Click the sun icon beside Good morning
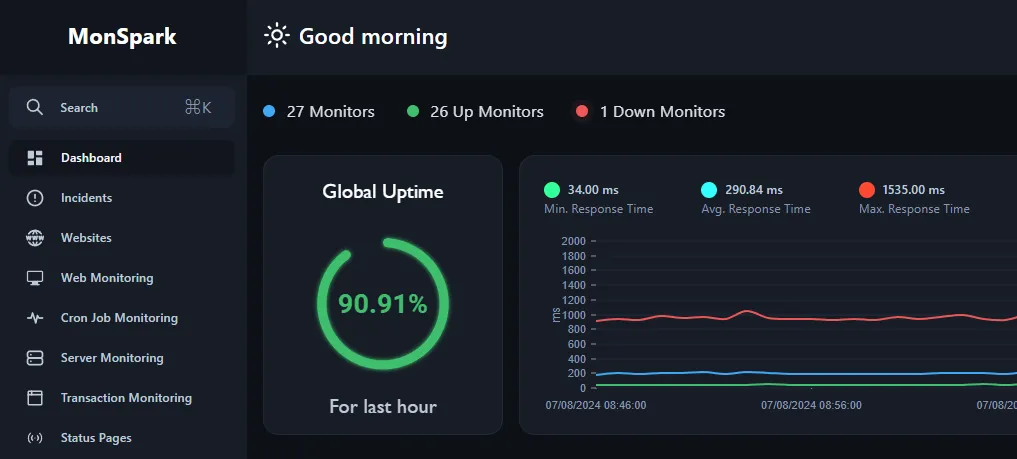The width and height of the screenshot is (1017, 459). tap(275, 37)
